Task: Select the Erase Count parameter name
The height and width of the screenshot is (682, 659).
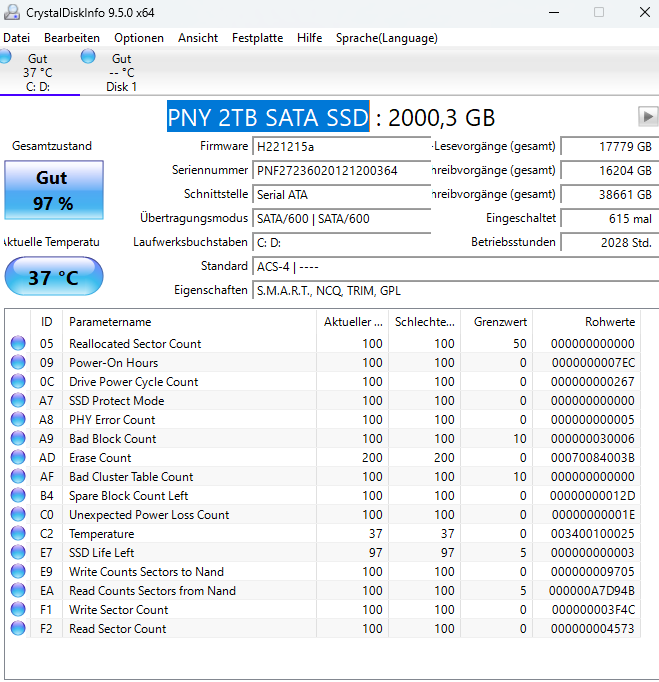Action: coord(100,458)
